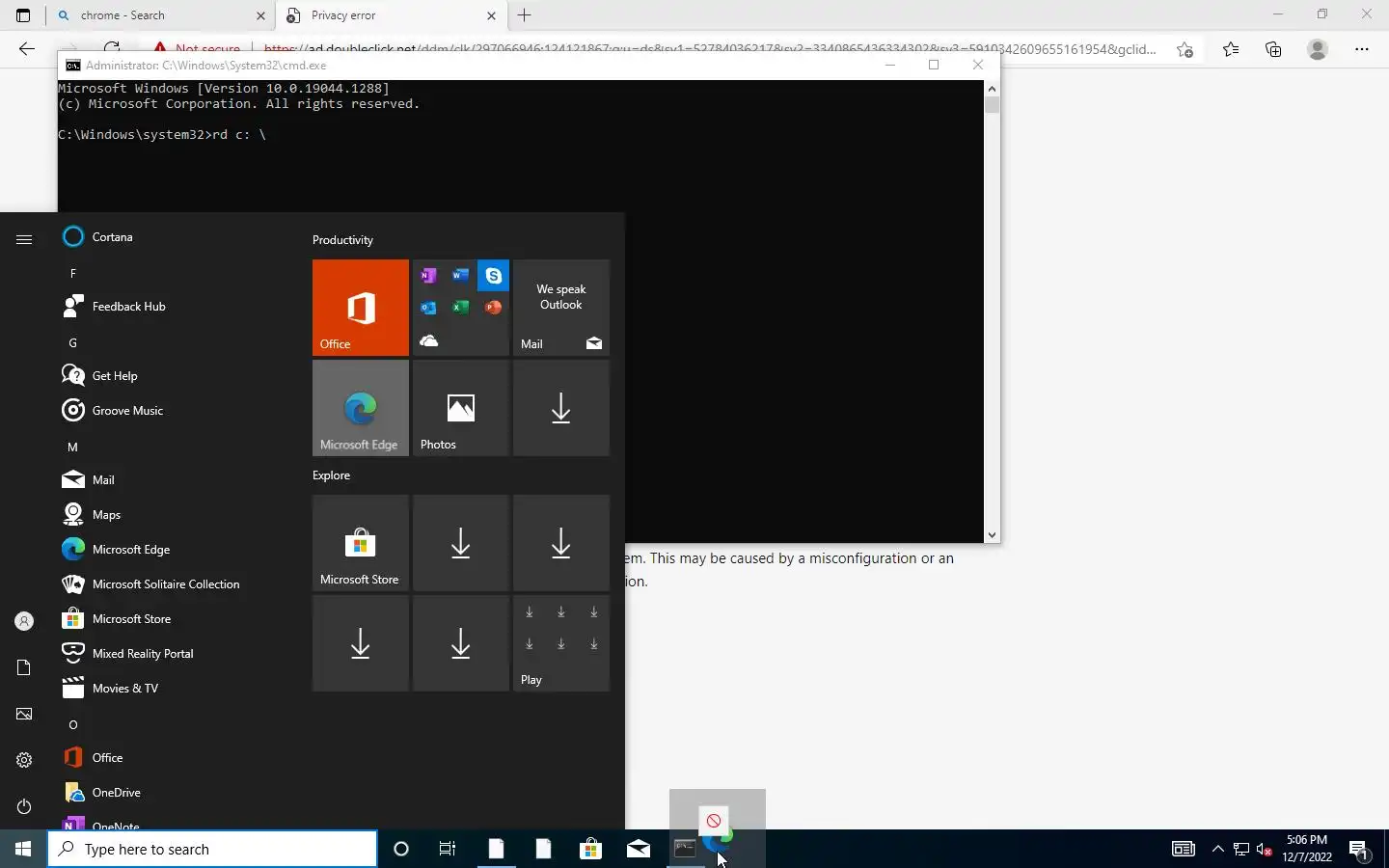
Task: Open the notification center icon
Action: tap(1359, 850)
